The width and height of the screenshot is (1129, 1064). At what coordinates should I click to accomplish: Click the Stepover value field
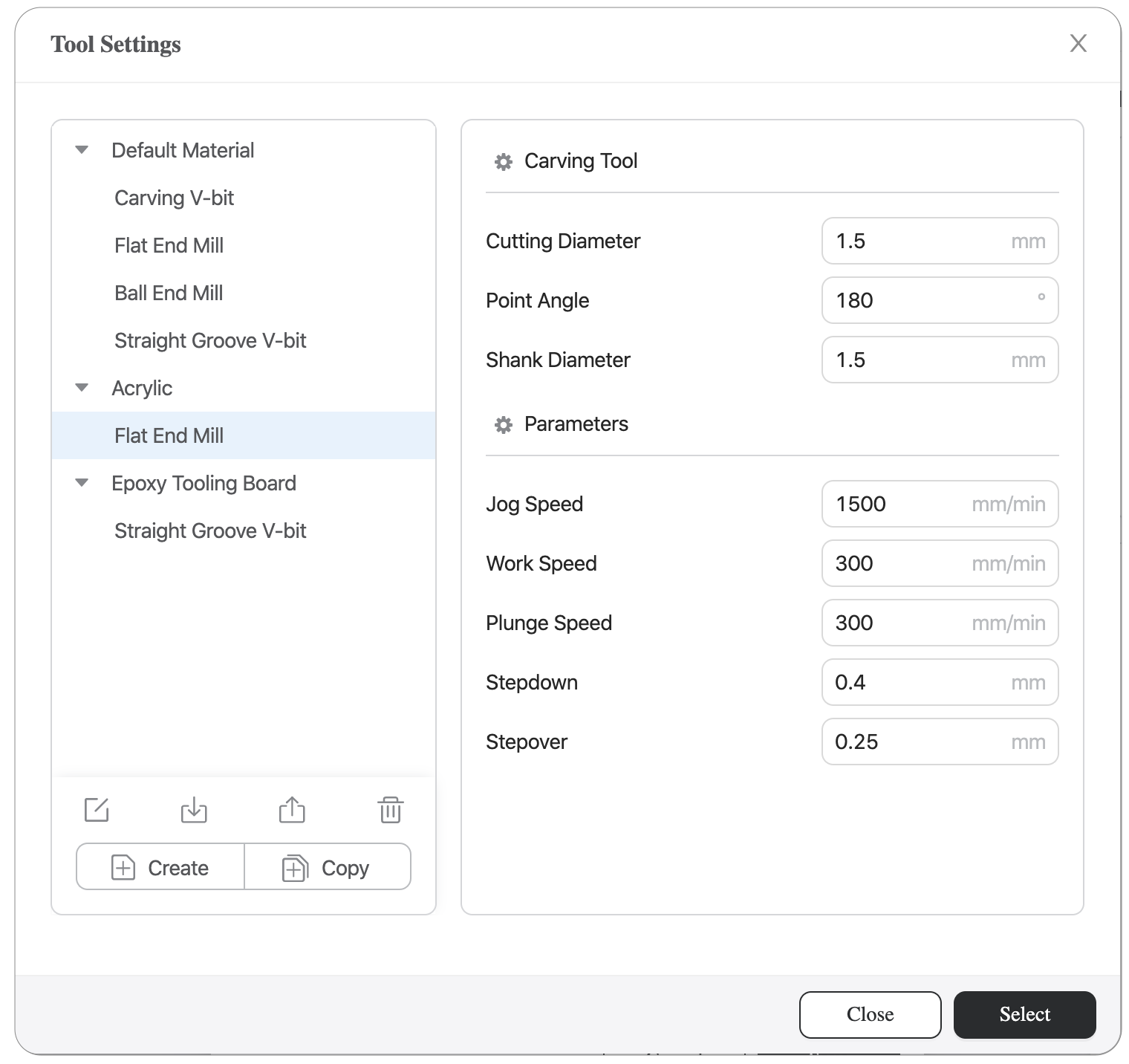(940, 742)
